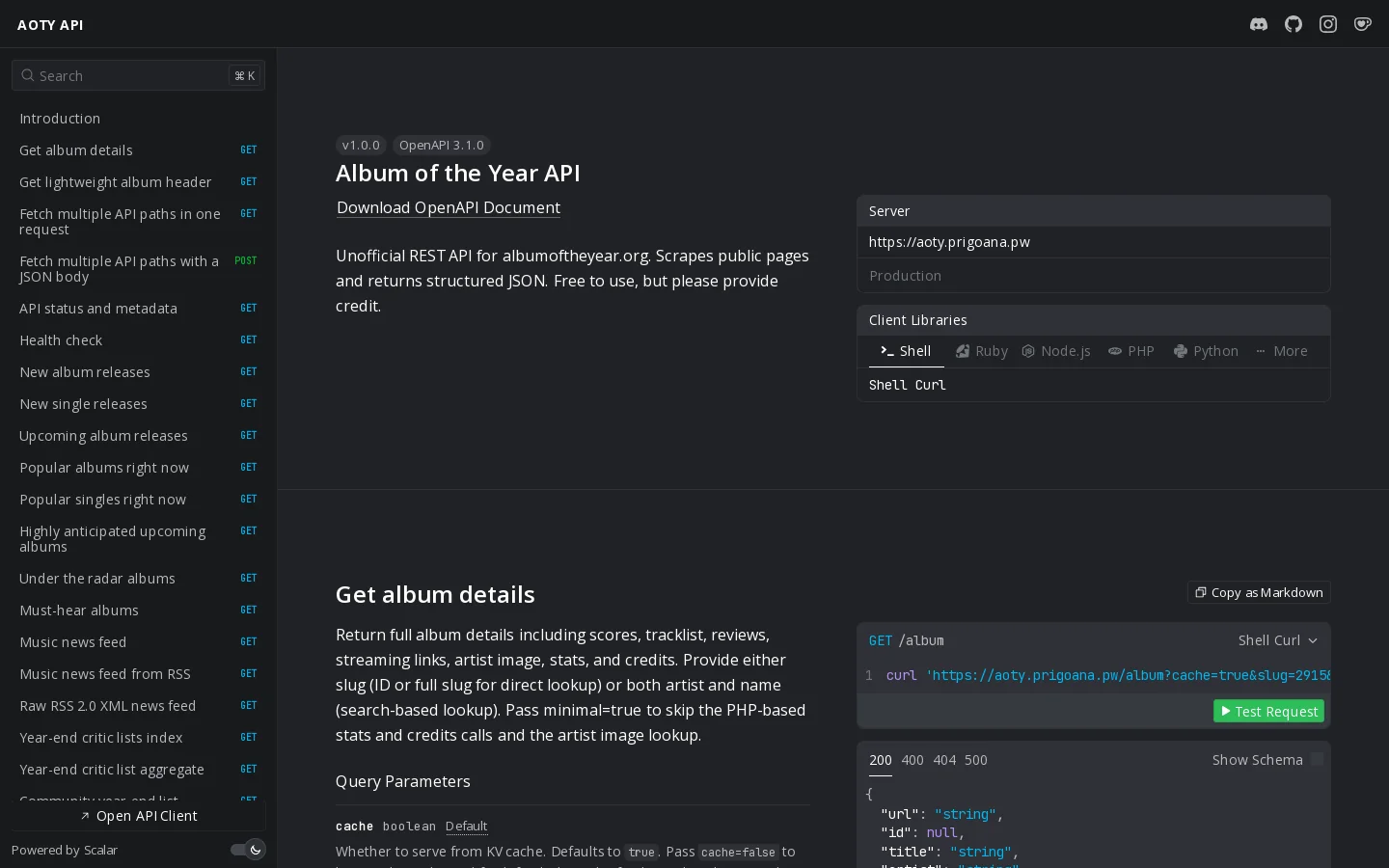Open Under the radar albums entry
This screenshot has width=1389, height=868.
[138, 579]
